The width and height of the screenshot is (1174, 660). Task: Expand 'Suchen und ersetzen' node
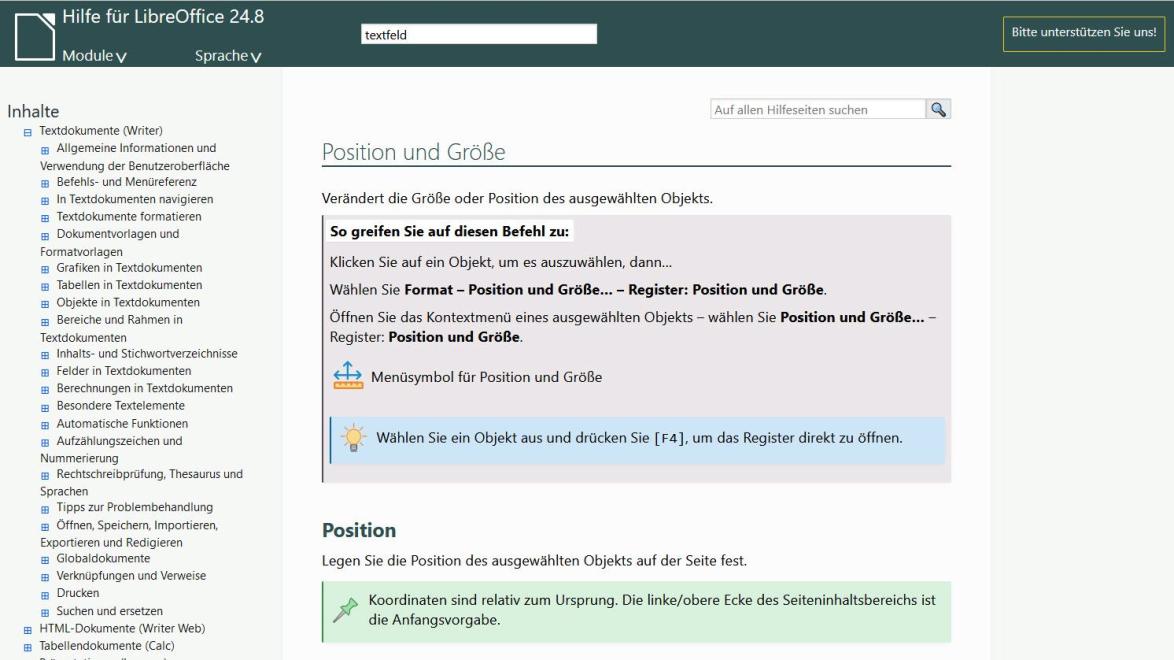[45, 613]
